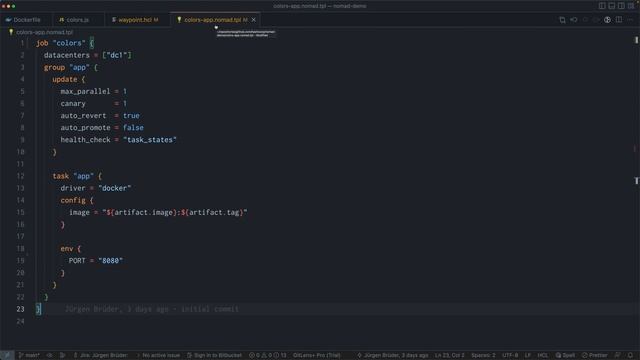
Task: Change the UTF-8 file encoding
Action: [510, 355]
